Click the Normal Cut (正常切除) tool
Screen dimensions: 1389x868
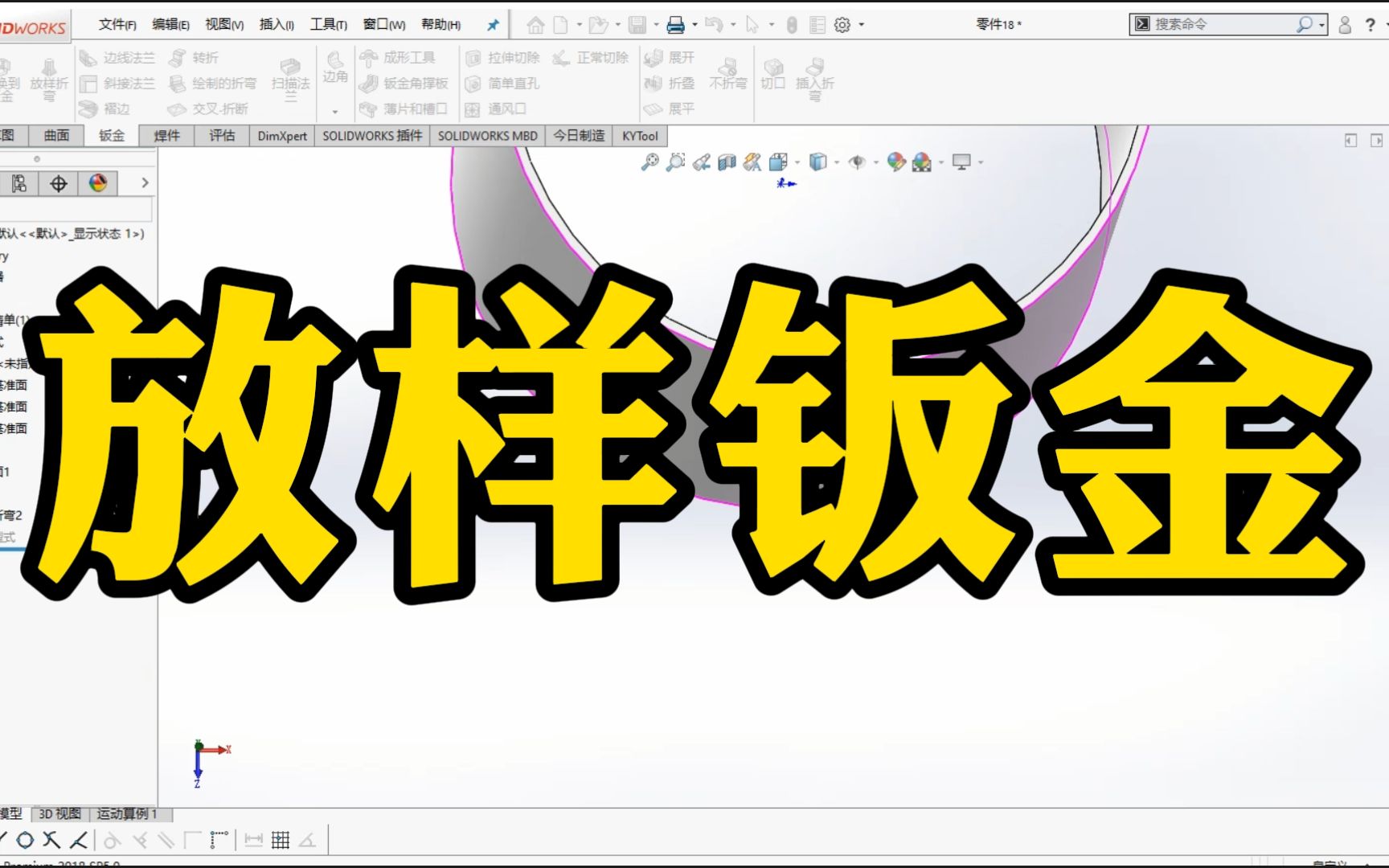tap(591, 58)
